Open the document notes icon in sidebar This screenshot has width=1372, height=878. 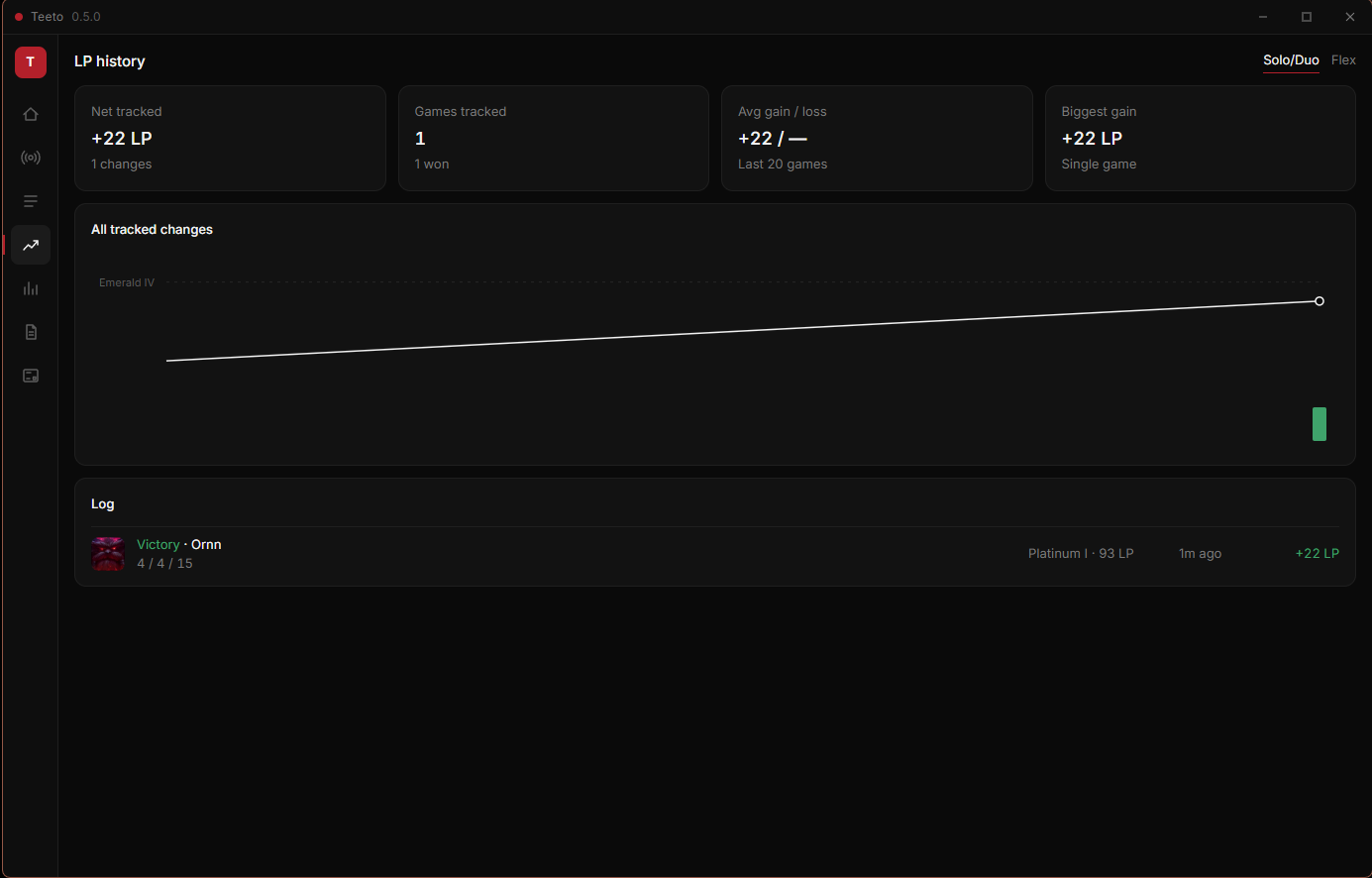(31, 332)
